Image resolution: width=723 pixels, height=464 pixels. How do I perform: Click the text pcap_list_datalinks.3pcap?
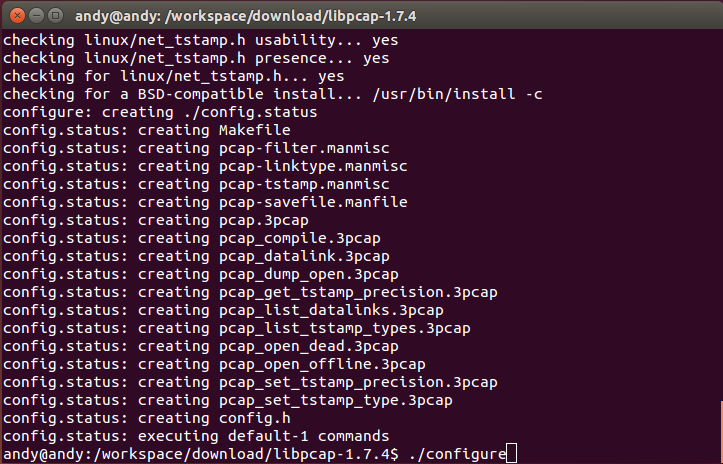pyautogui.click(x=331, y=310)
